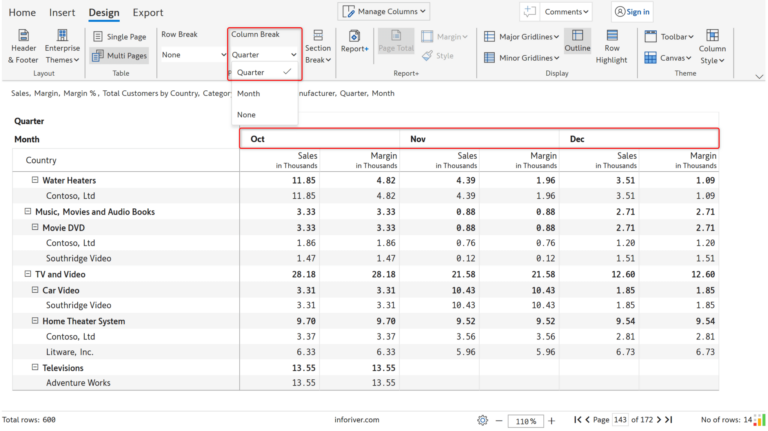
Task: Open Manage Columns dropdown
Action: tap(384, 11)
